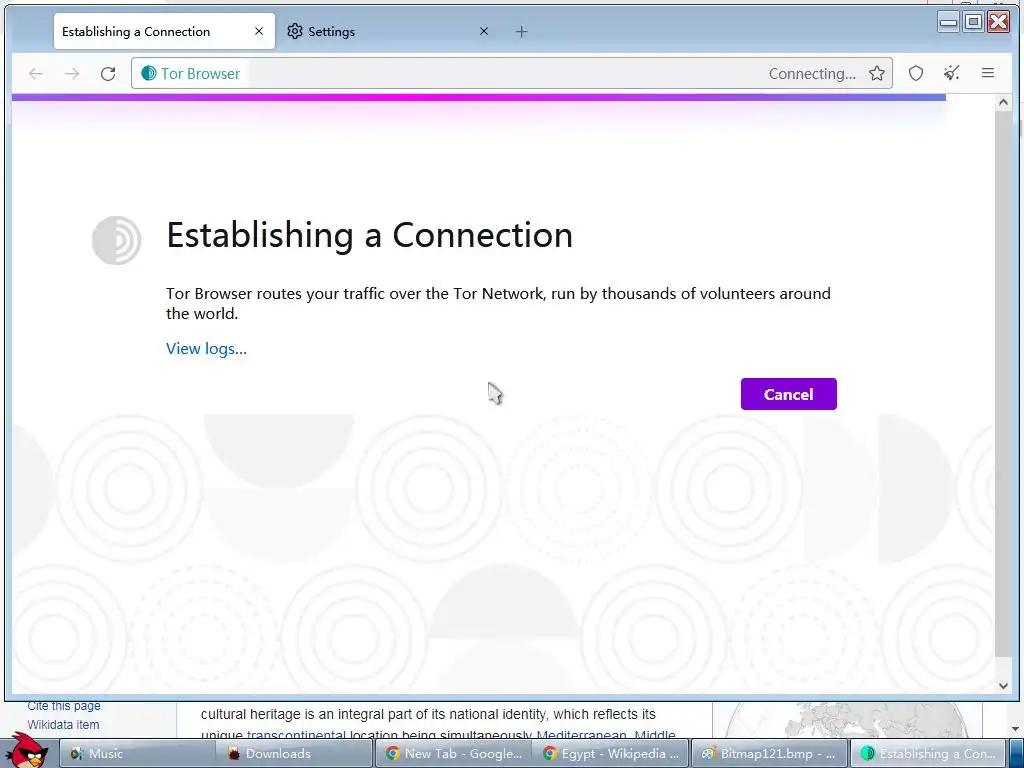Minimize the Tor Browser window
The width and height of the screenshot is (1024, 768).
point(948,22)
